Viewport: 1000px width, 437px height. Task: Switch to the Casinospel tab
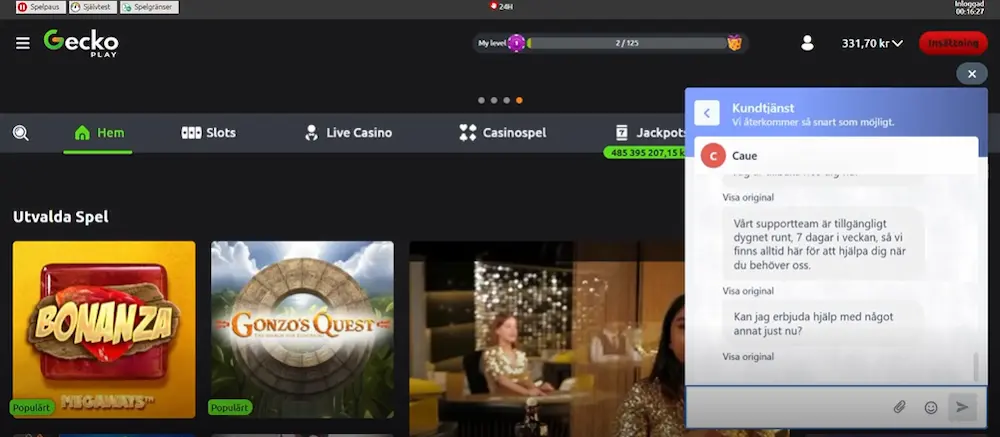(x=503, y=133)
